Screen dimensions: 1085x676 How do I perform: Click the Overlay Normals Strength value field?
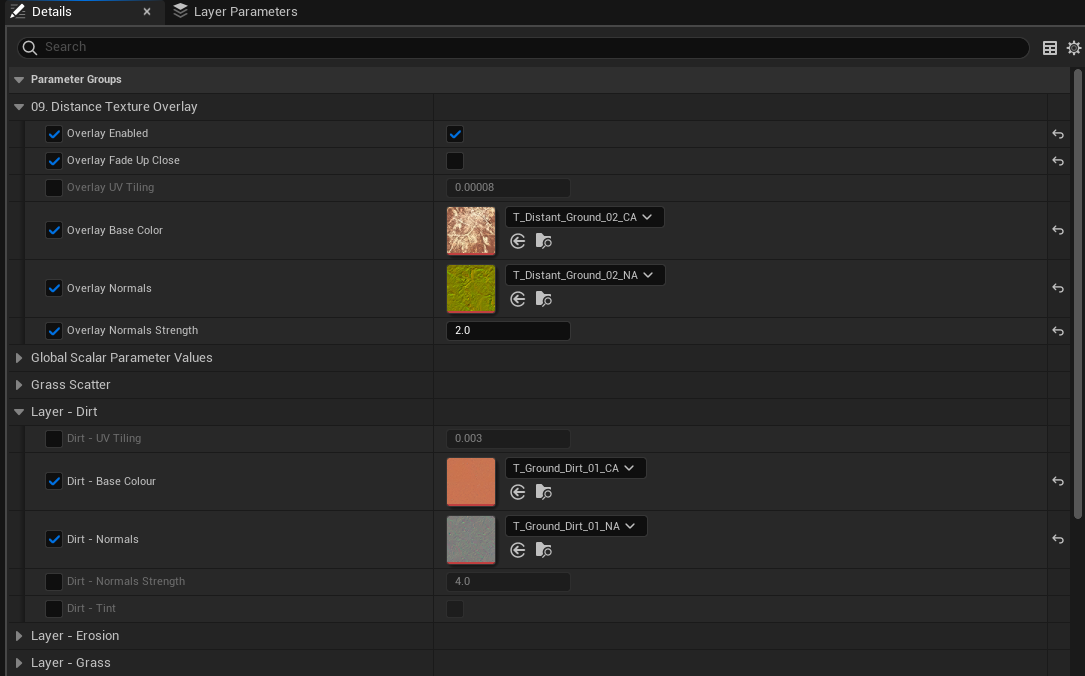[x=508, y=331]
